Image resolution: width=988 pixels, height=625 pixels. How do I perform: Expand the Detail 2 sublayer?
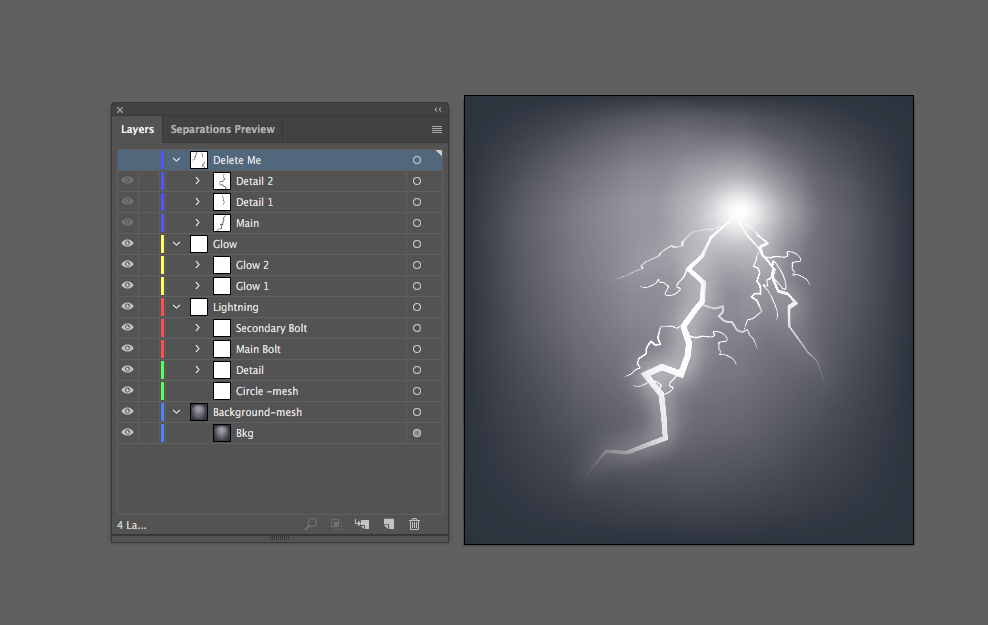tap(197, 181)
